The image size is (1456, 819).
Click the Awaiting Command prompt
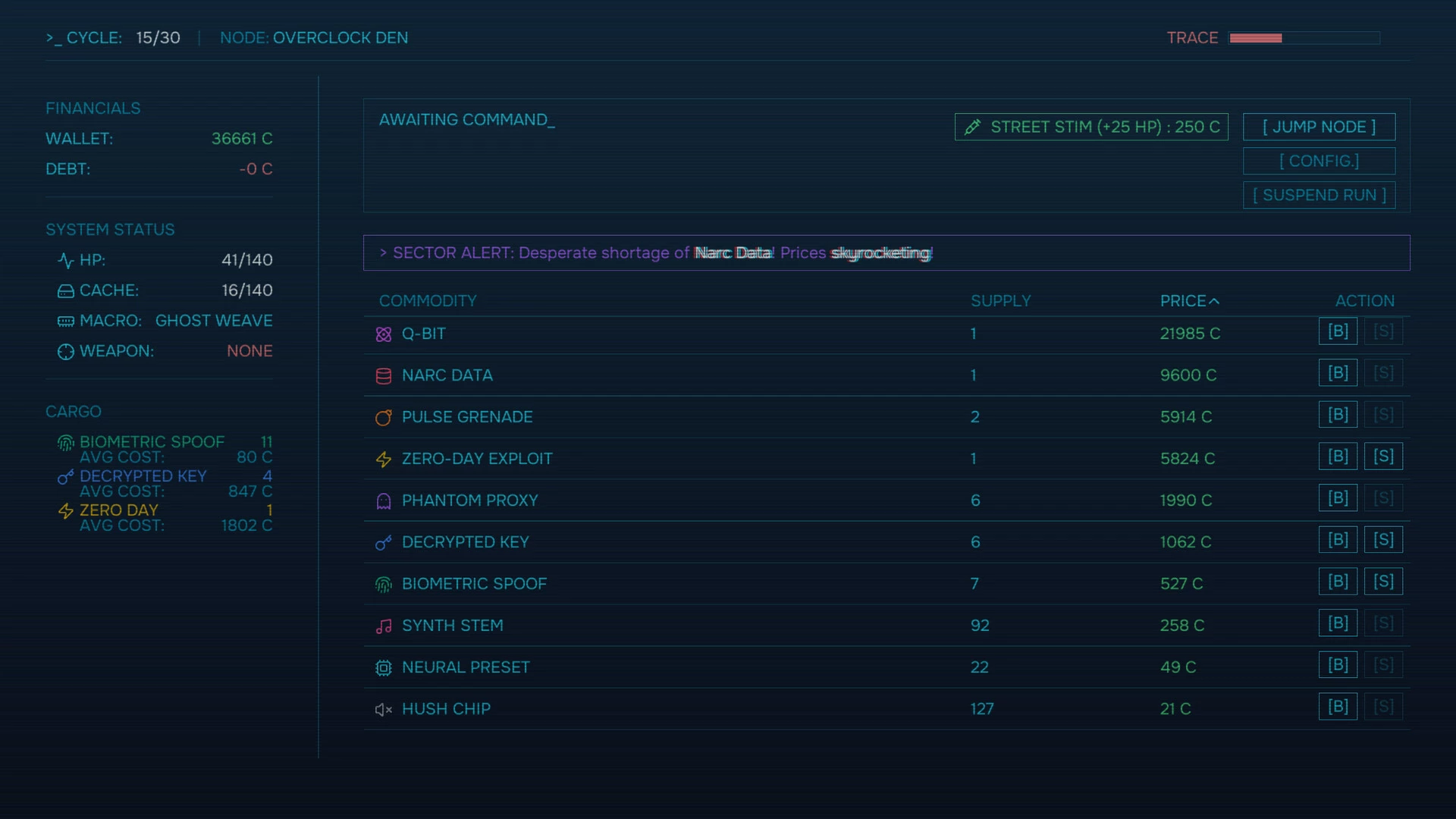point(467,120)
